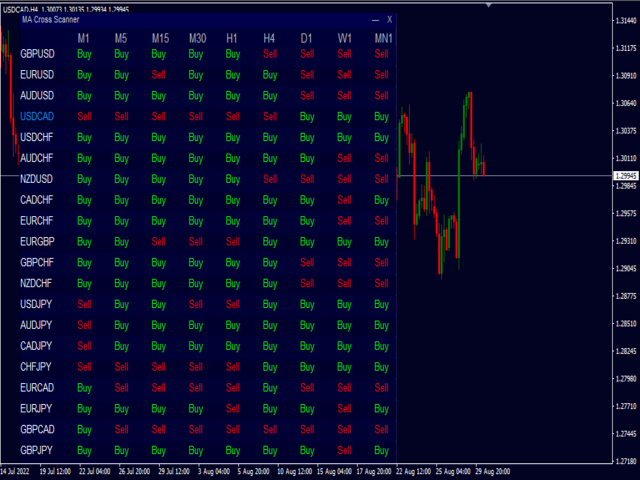Image resolution: width=640 pixels, height=480 pixels.
Task: Open the AUDUSD symbol chart
Action: (x=37, y=96)
